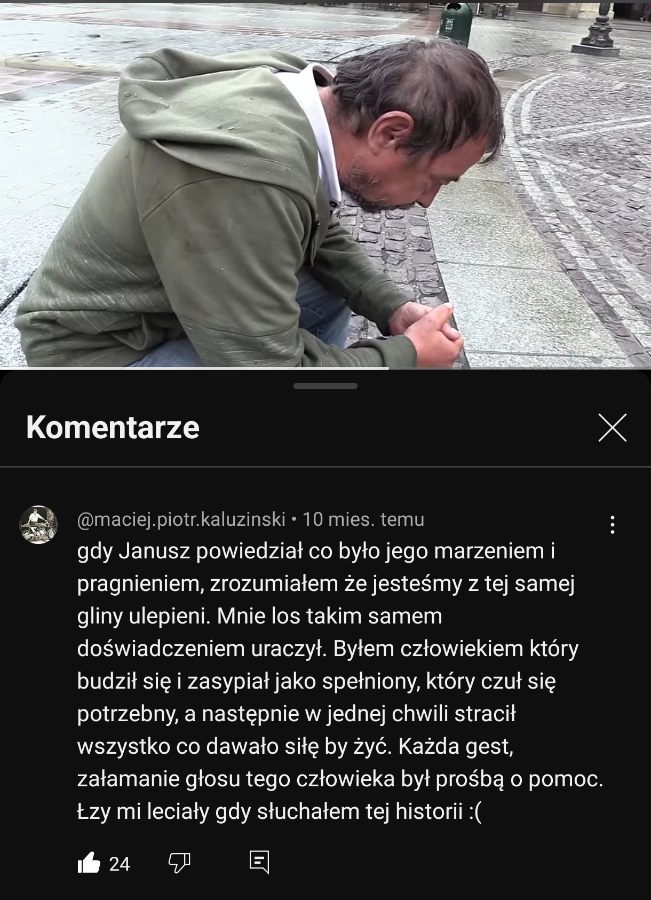Screen dimensions: 651x900
Task: Close the Komentarze panel
Action: [613, 428]
